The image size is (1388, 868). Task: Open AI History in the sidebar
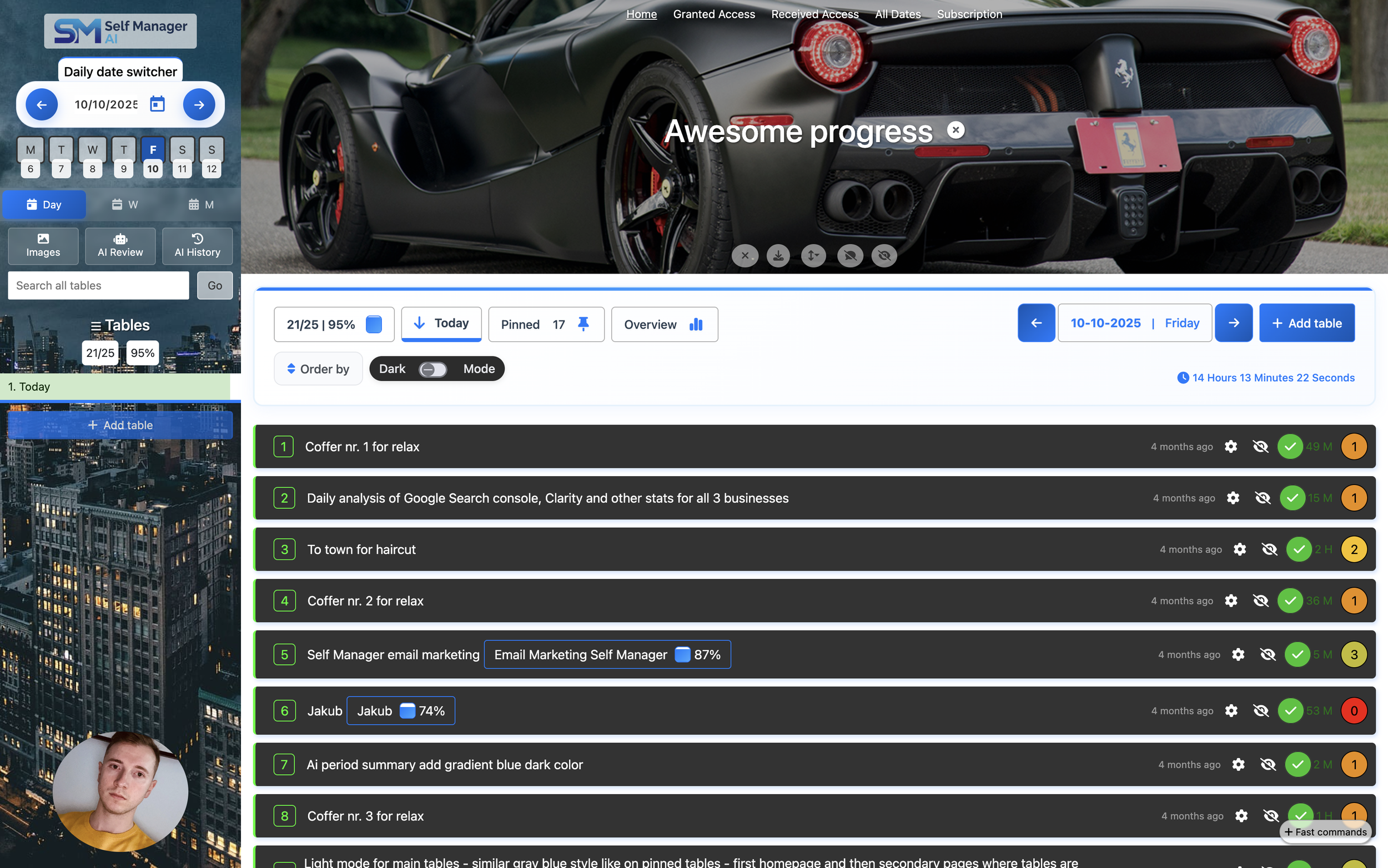tap(197, 246)
